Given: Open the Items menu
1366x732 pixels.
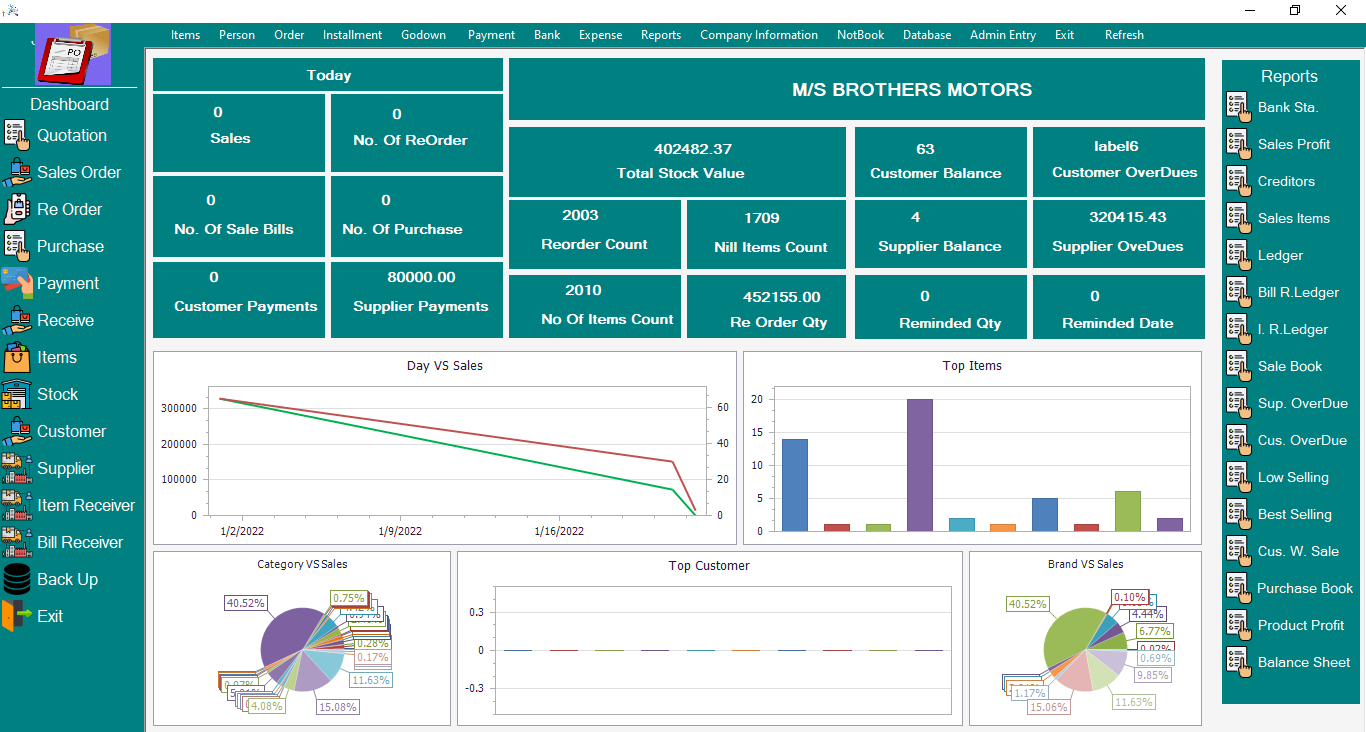Looking at the screenshot, I should 185,34.
